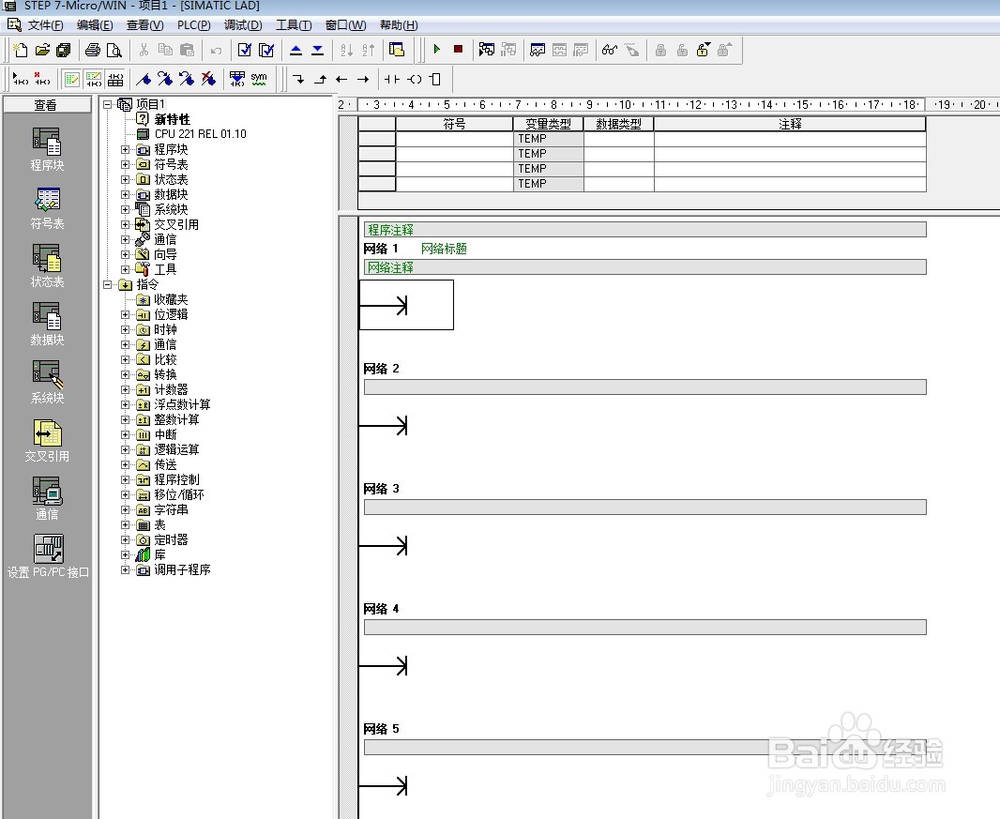Go to the next bookmark

point(165,79)
